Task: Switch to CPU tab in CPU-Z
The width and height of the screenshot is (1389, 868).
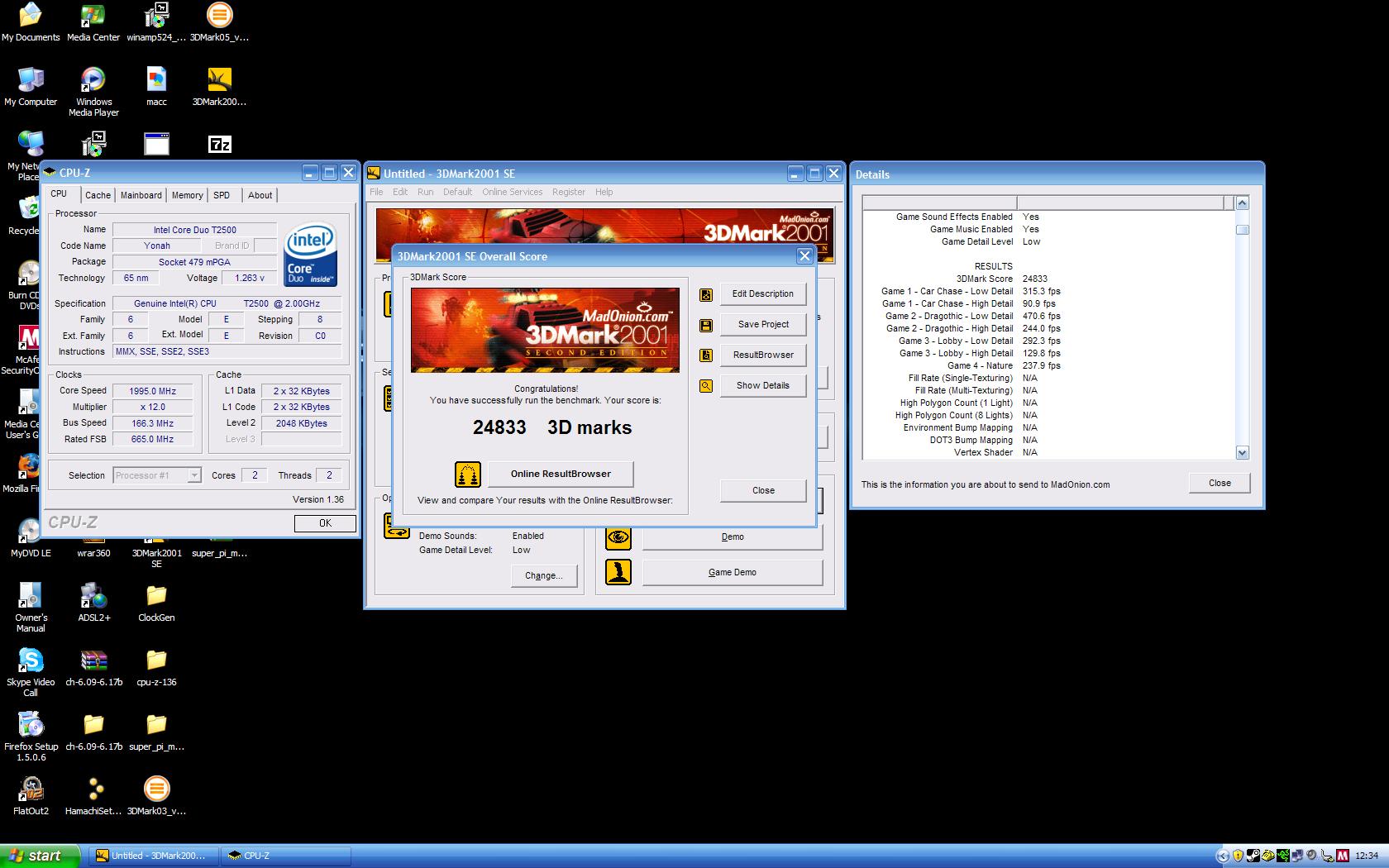Action: click(x=59, y=194)
